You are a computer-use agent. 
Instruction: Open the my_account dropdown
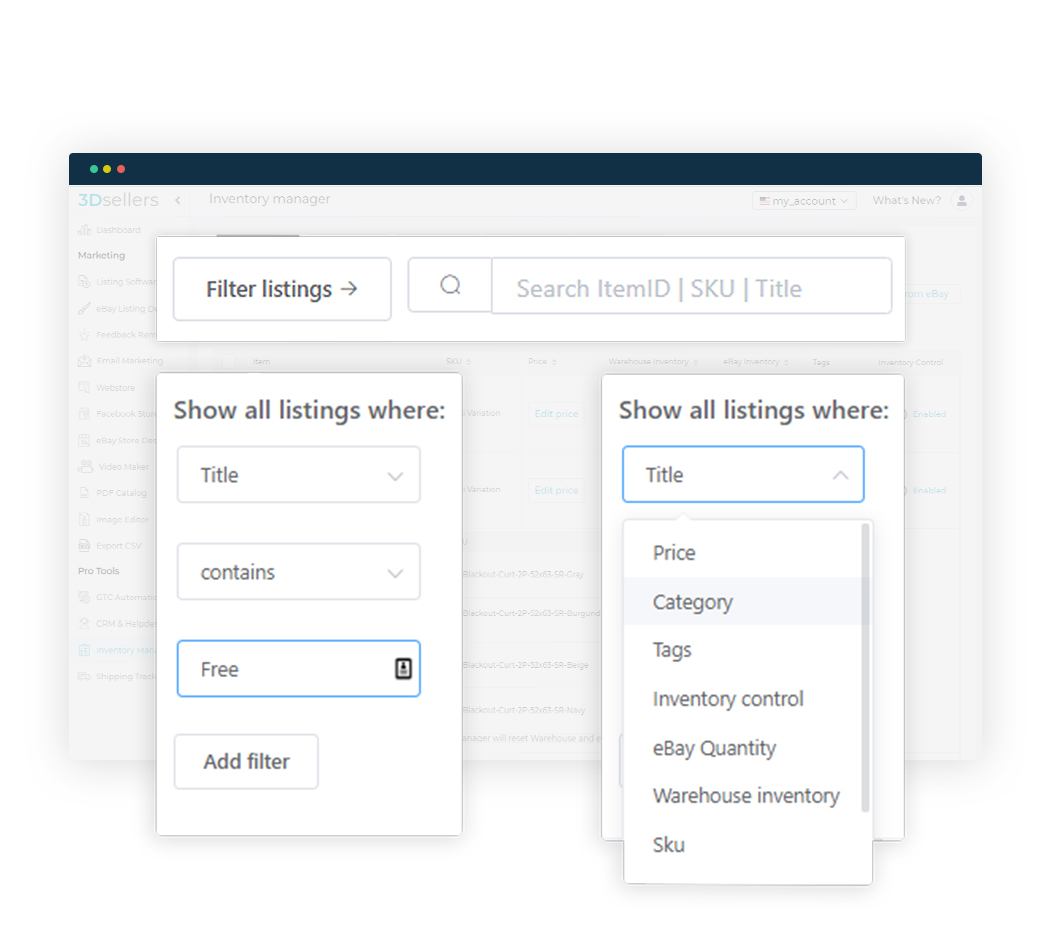tap(803, 200)
